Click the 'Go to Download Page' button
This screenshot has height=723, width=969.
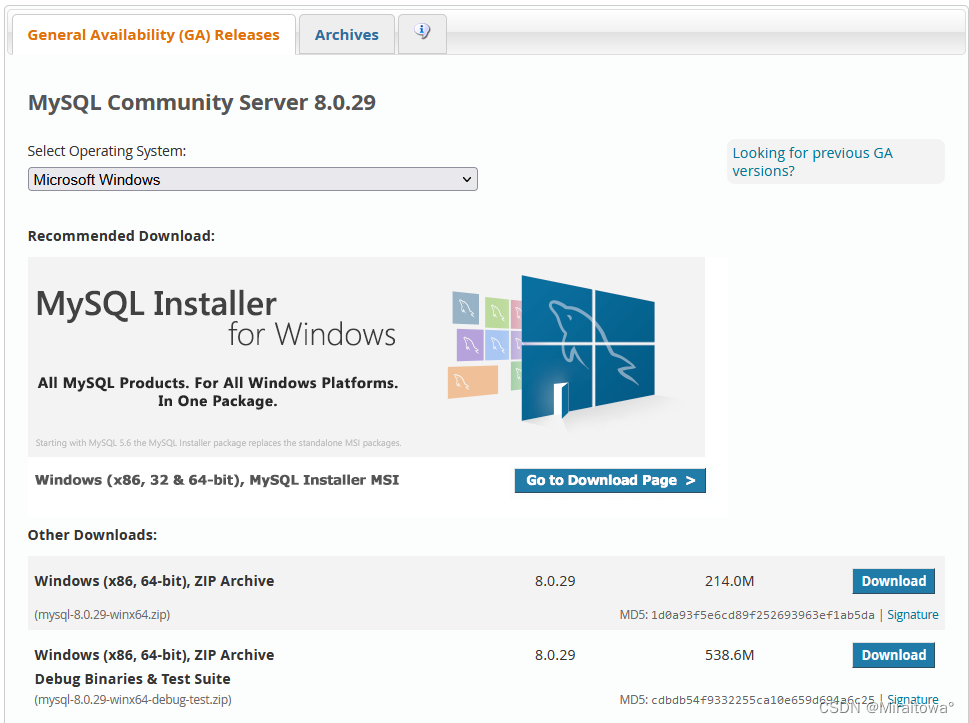coord(610,480)
